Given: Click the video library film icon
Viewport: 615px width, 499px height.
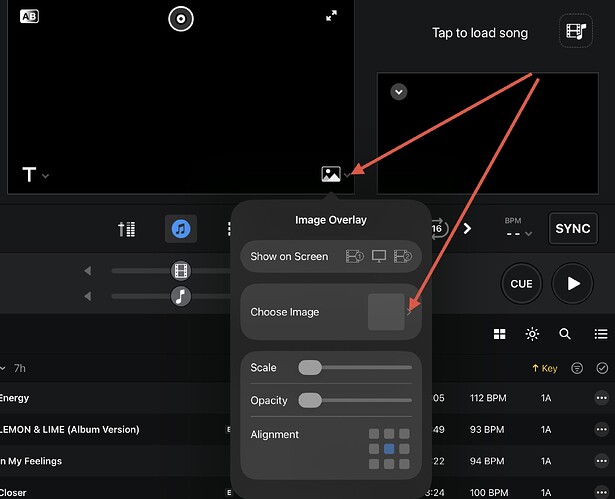Looking at the screenshot, I should click(573, 32).
